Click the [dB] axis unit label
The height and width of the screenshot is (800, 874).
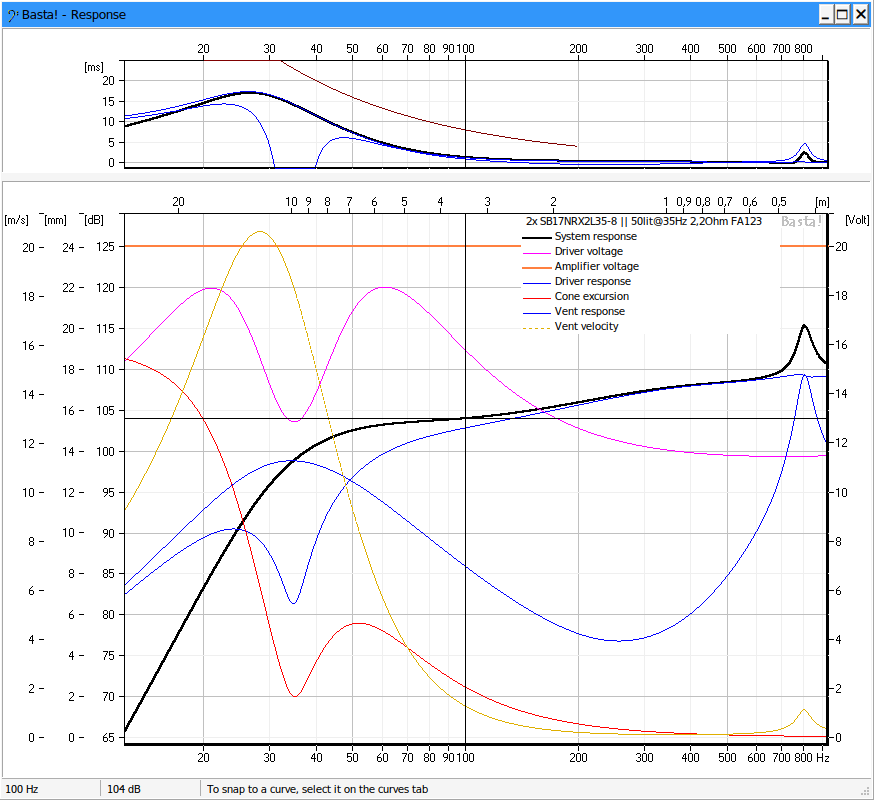[x=94, y=220]
